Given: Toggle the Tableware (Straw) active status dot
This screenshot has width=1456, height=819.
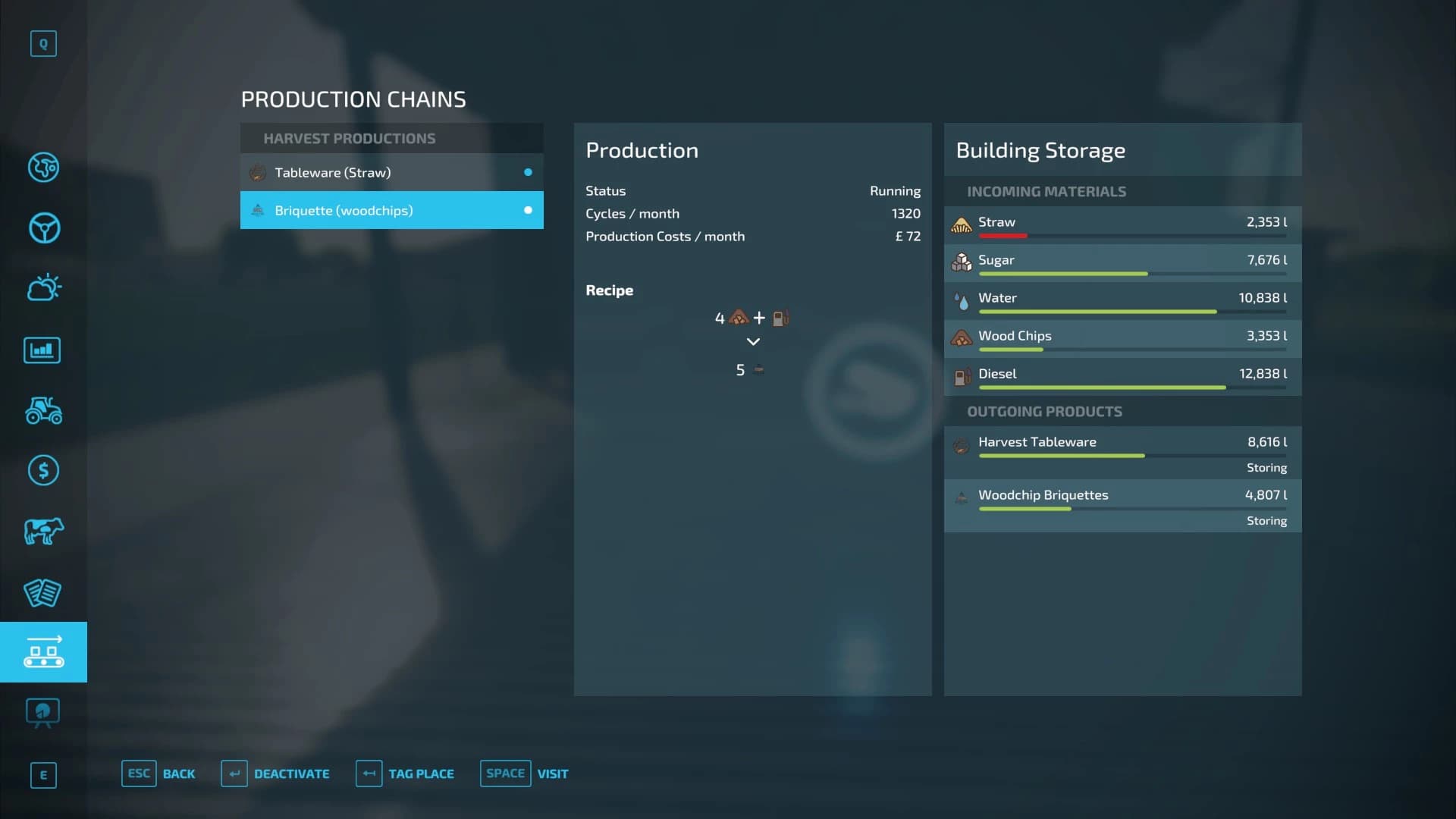Looking at the screenshot, I should click(x=528, y=172).
